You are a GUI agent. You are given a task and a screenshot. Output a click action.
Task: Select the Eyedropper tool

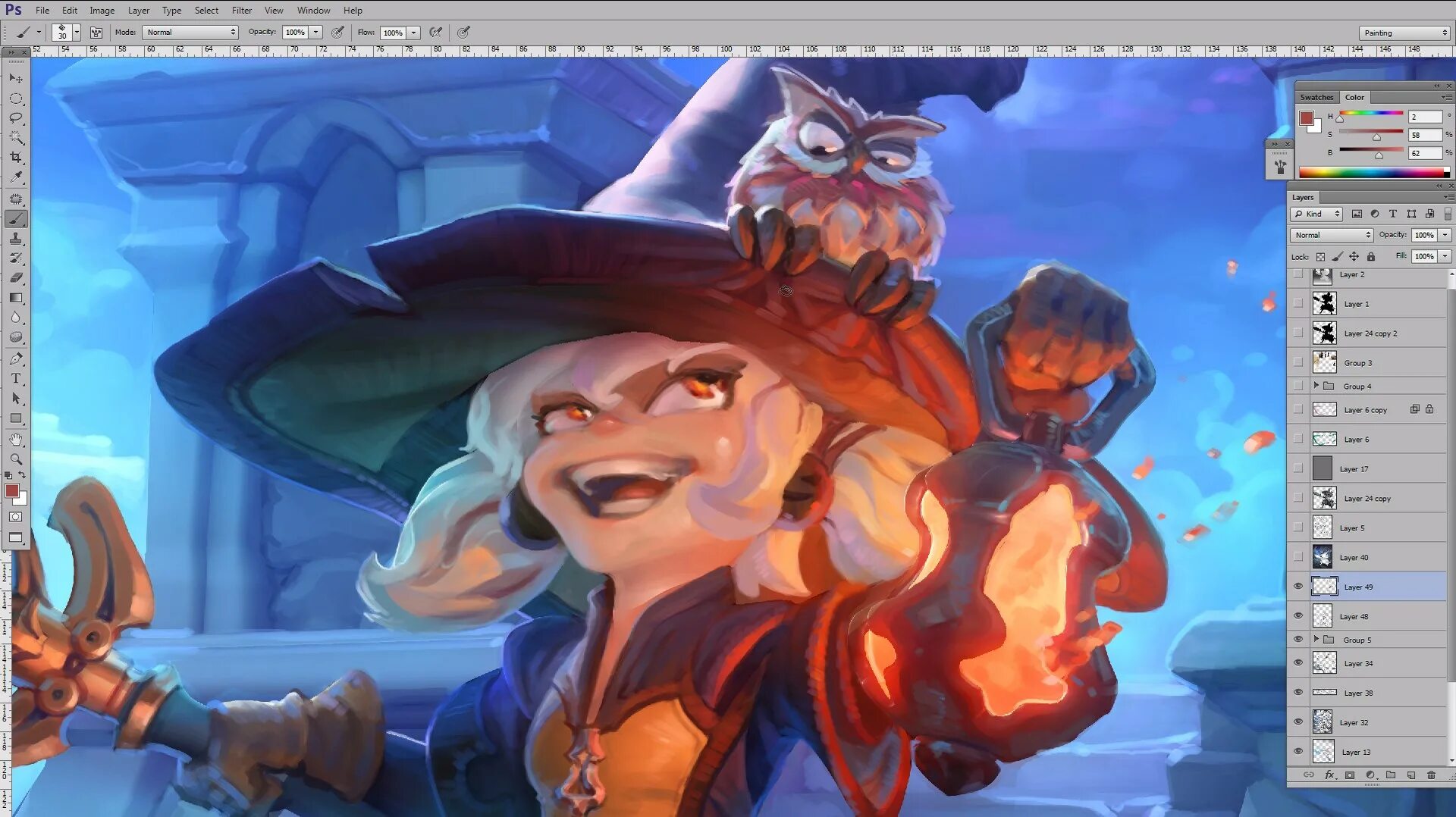click(15, 177)
